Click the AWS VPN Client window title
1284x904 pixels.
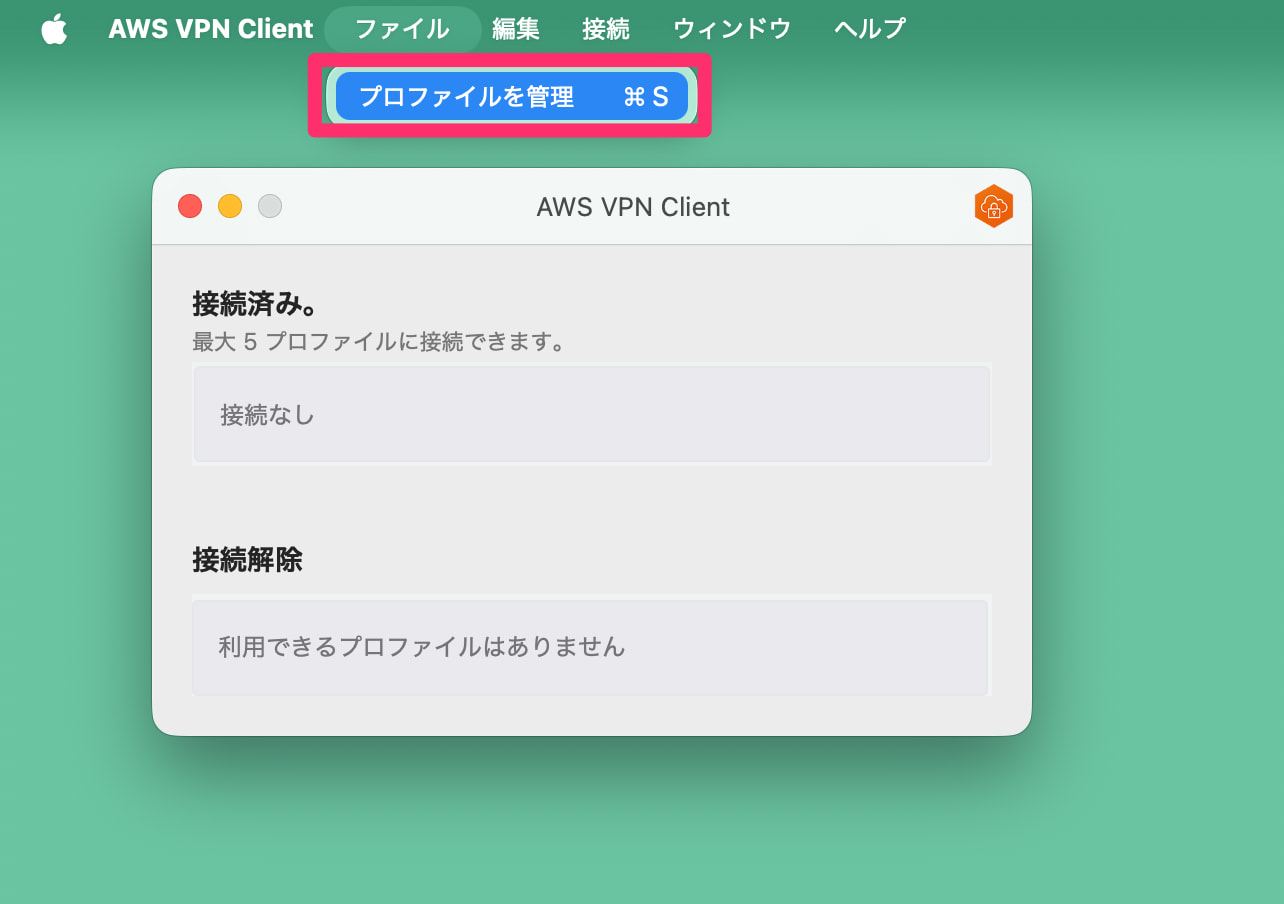tap(633, 207)
